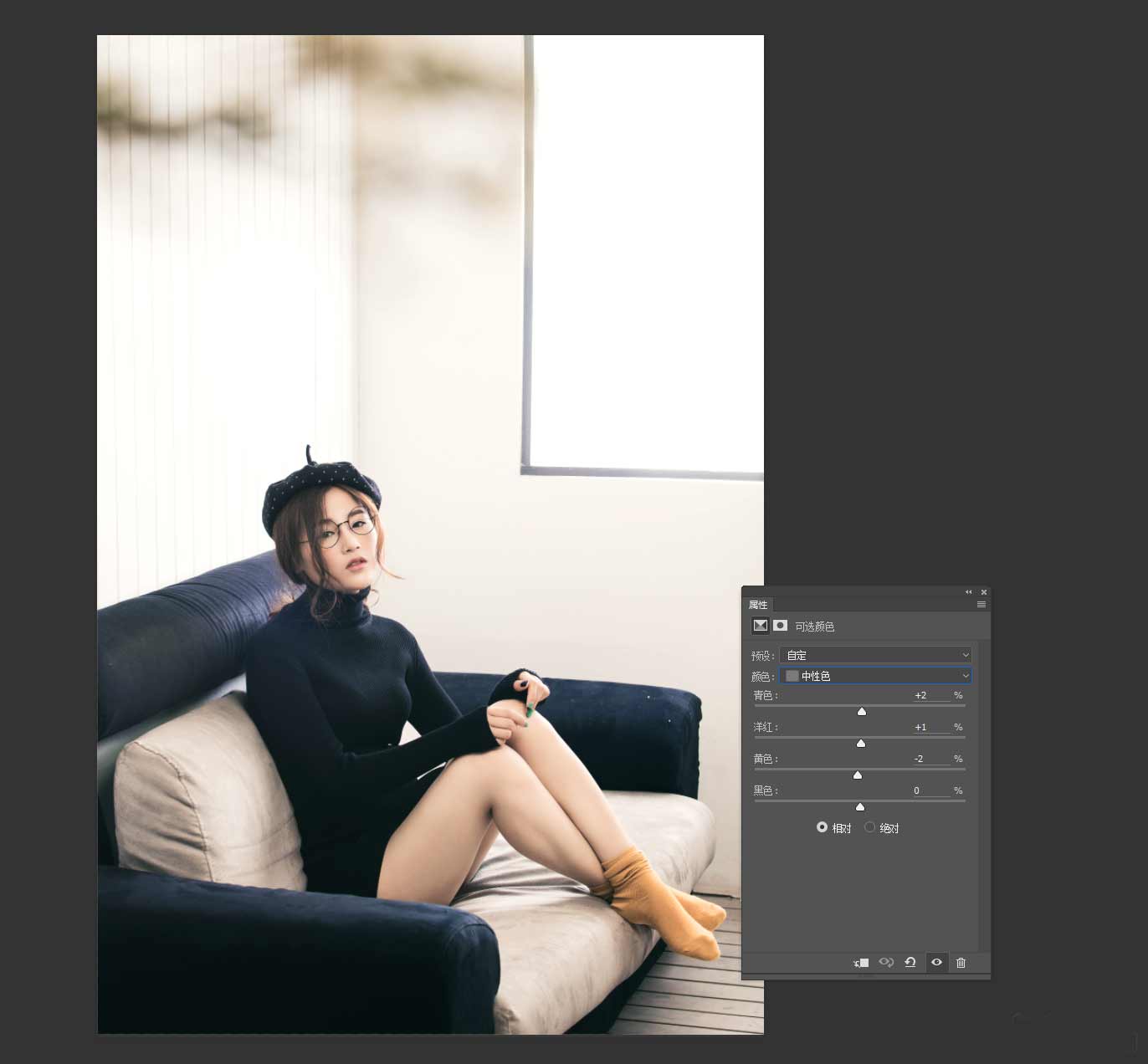The width and height of the screenshot is (1148, 1064).
Task: Switch to the 属性 (Properties) tab
Action: tap(759, 604)
